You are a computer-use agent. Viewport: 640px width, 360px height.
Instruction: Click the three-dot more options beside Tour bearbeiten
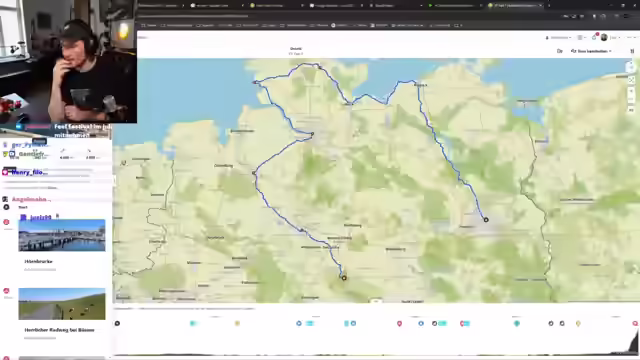click(632, 51)
